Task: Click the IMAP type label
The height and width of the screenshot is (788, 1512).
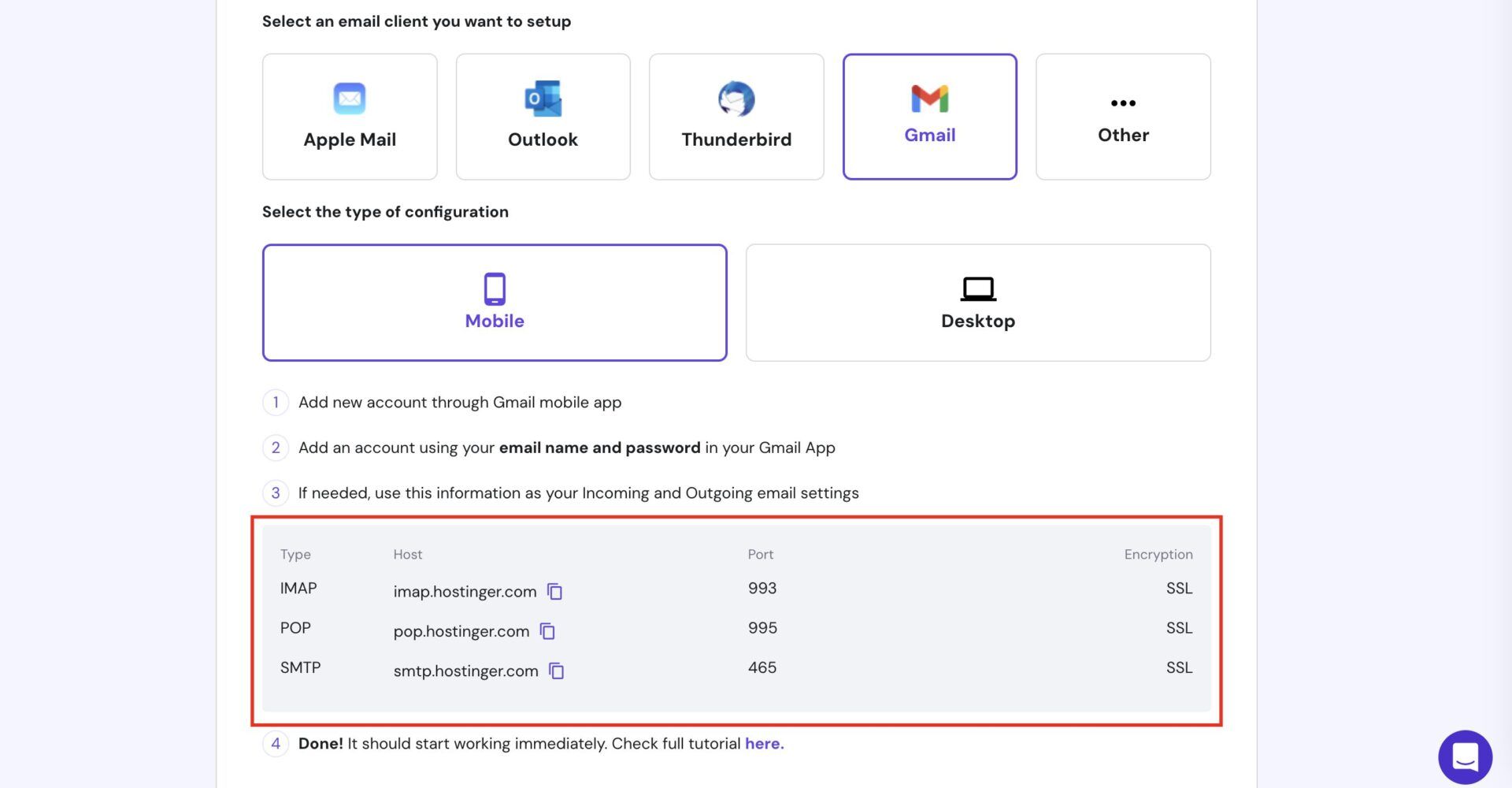Action: [298, 588]
